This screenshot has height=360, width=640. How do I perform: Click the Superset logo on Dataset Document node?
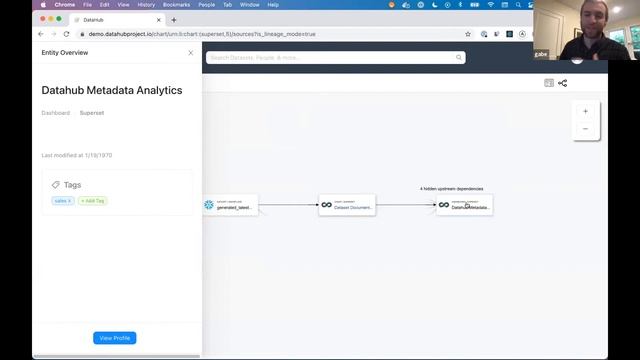[327, 205]
